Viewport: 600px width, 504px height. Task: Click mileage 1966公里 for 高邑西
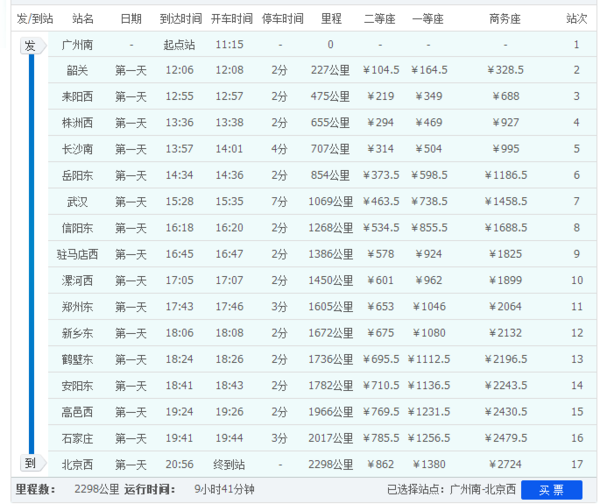coord(331,412)
